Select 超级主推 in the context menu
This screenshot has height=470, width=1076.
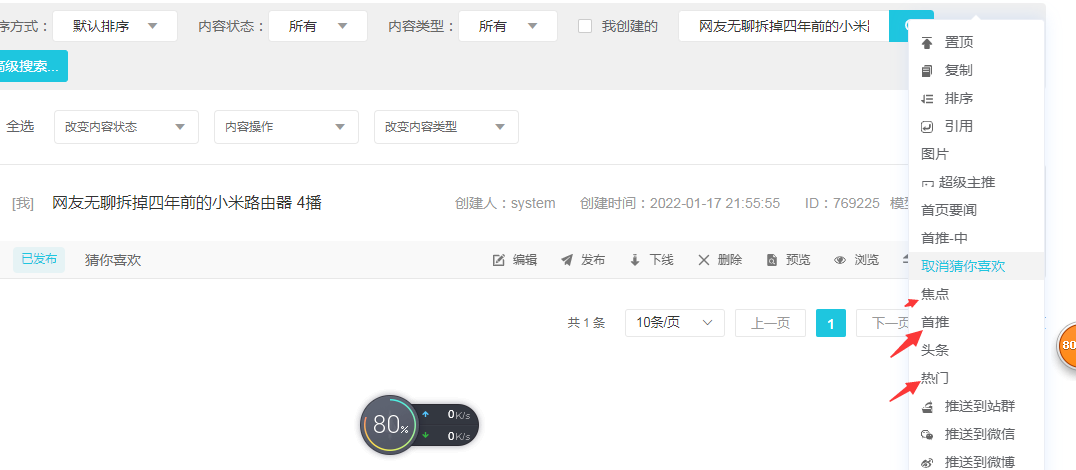click(x=967, y=183)
